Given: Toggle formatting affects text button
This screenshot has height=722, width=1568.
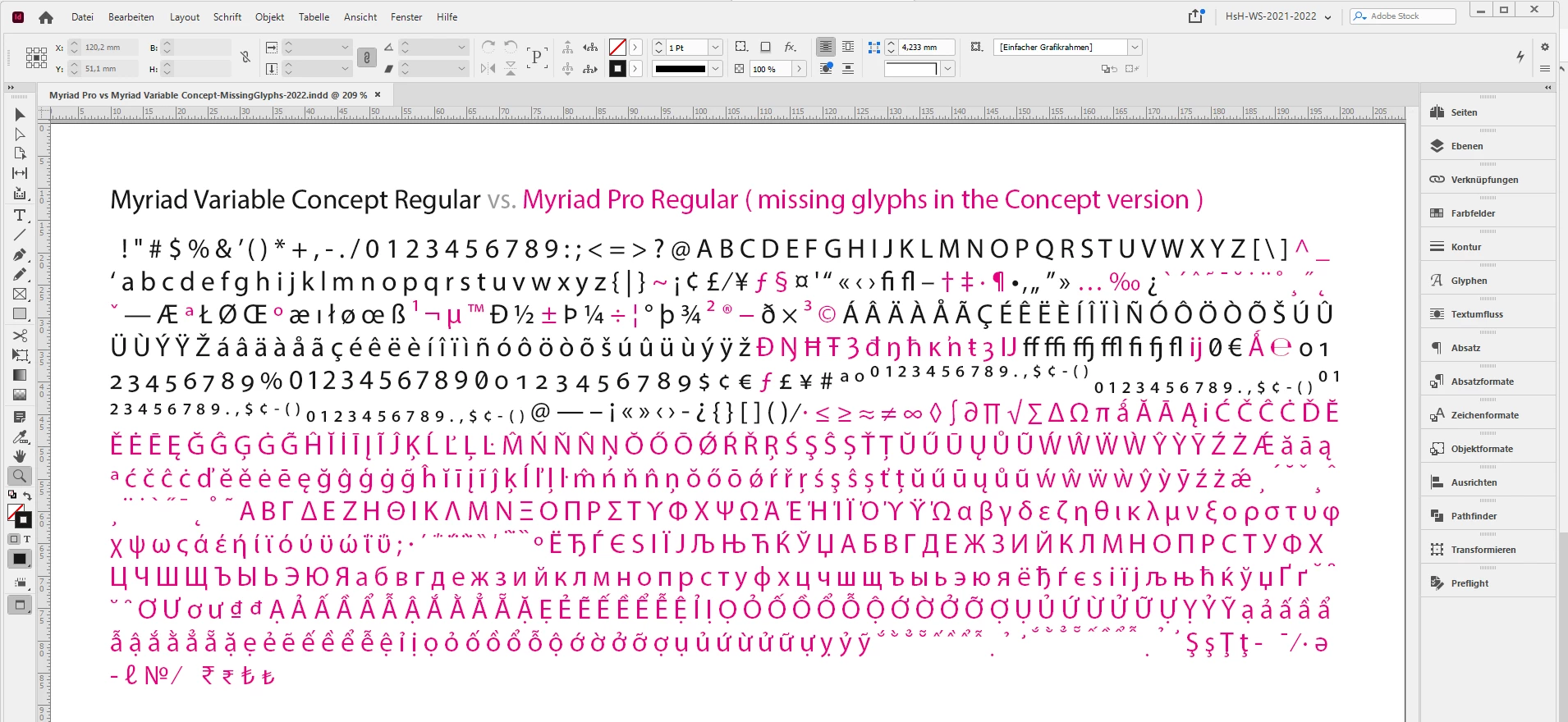Looking at the screenshot, I should 27,539.
